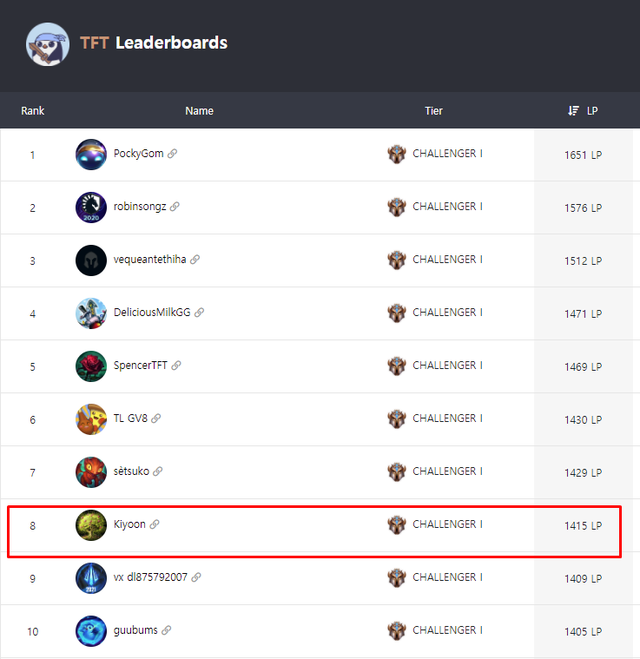Click the TFT Leaderboards title
The image size is (640, 659).
pos(154,43)
